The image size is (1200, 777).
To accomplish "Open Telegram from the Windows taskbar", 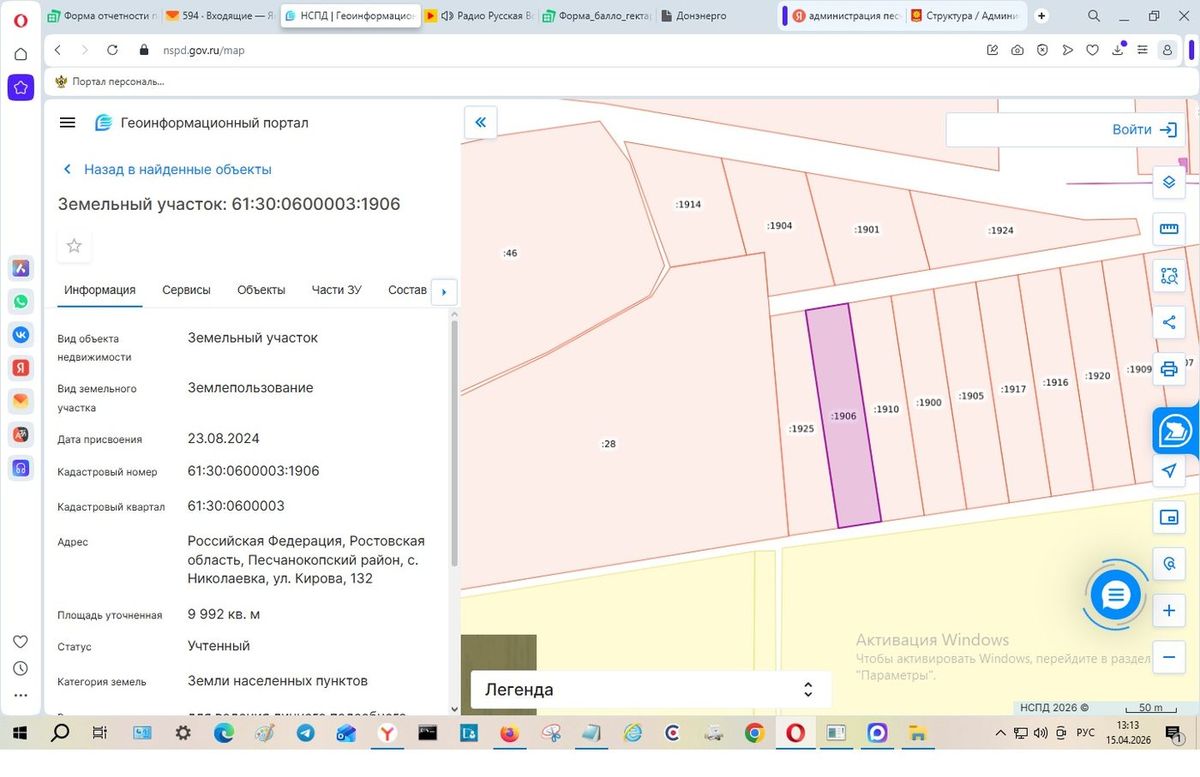I will (305, 733).
